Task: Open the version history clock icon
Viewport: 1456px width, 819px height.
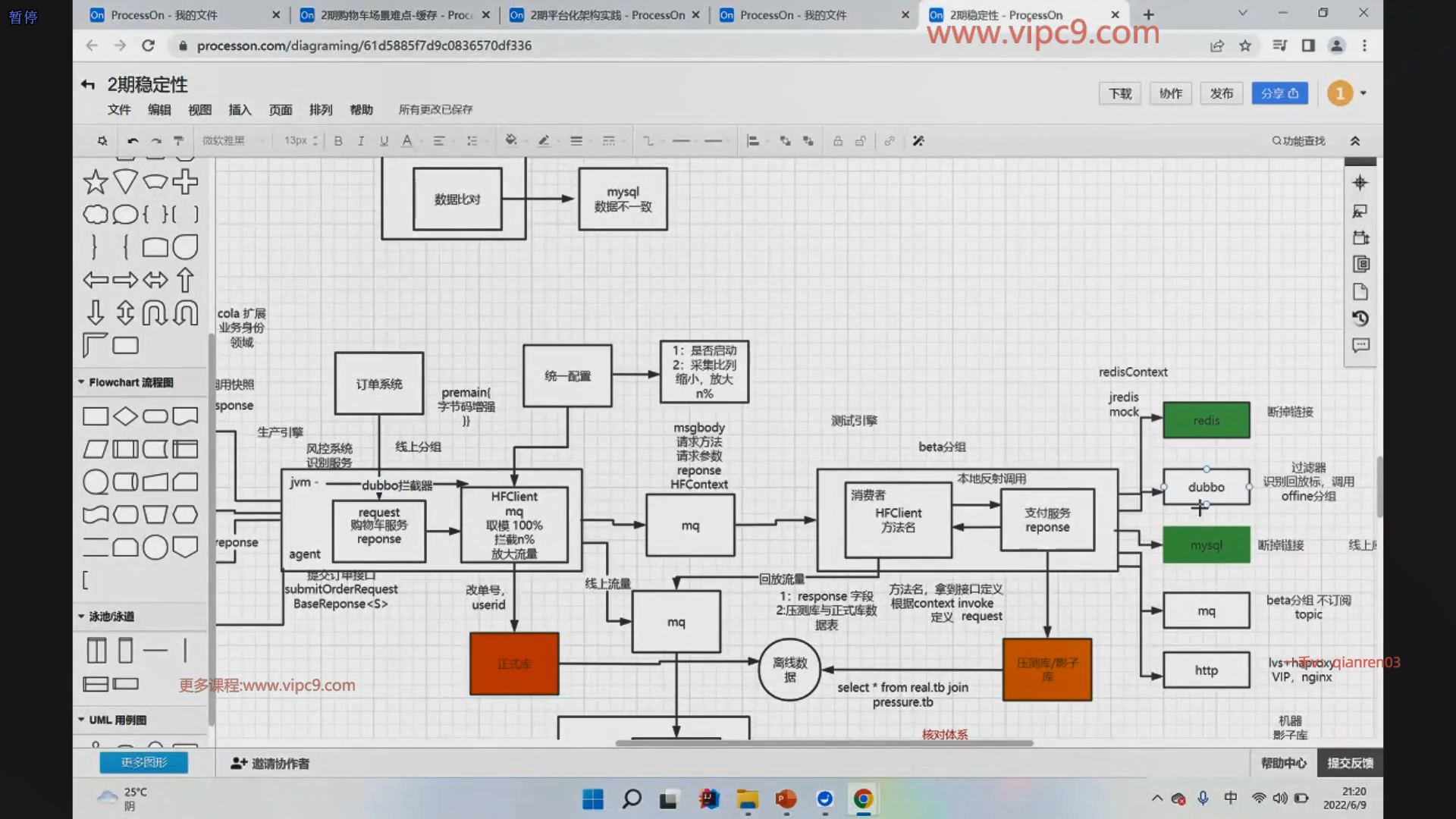Action: pos(1360,318)
